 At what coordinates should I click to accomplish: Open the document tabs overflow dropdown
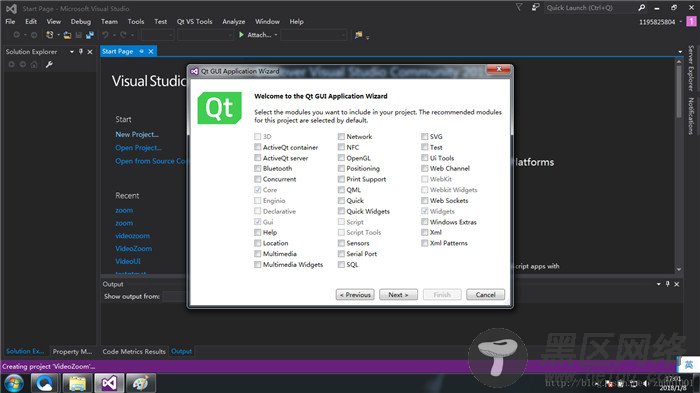click(x=680, y=52)
